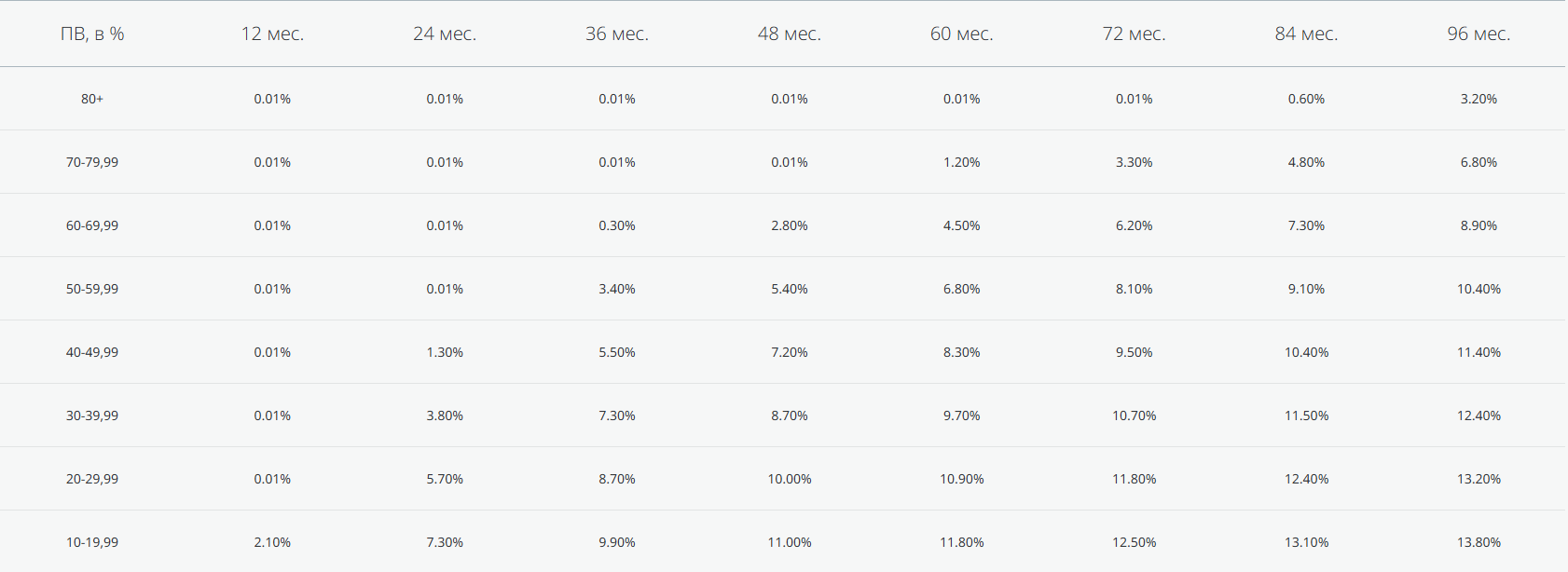
Task: Click the 2.10% value under 12 мес.
Action: tap(272, 542)
